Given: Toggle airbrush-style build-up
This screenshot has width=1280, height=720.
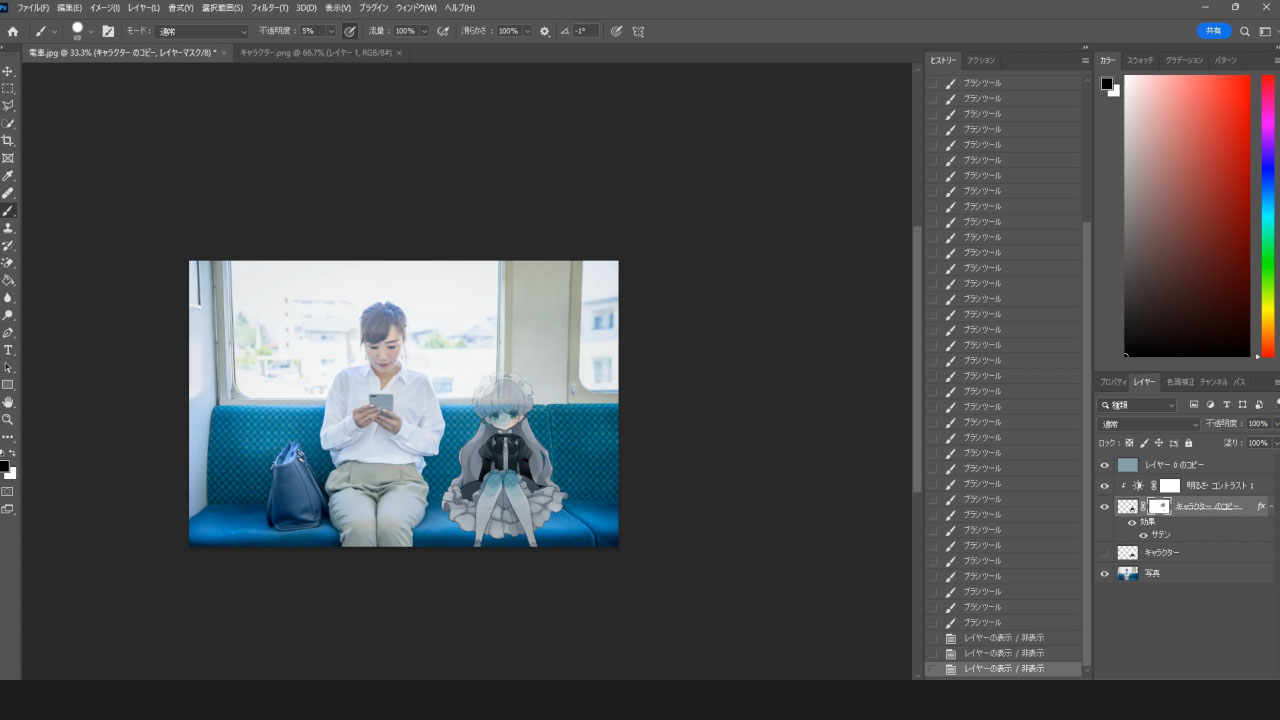Looking at the screenshot, I should click(443, 31).
